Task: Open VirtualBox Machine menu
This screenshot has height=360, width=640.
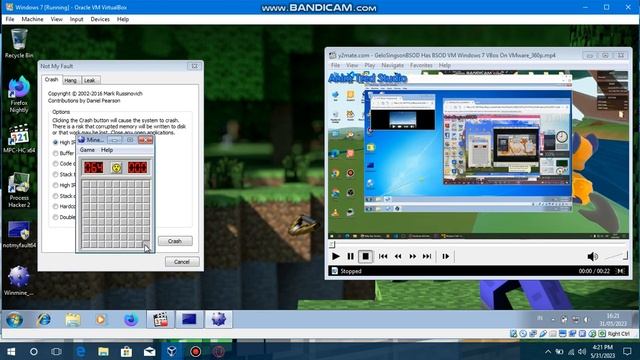Action: coord(32,19)
